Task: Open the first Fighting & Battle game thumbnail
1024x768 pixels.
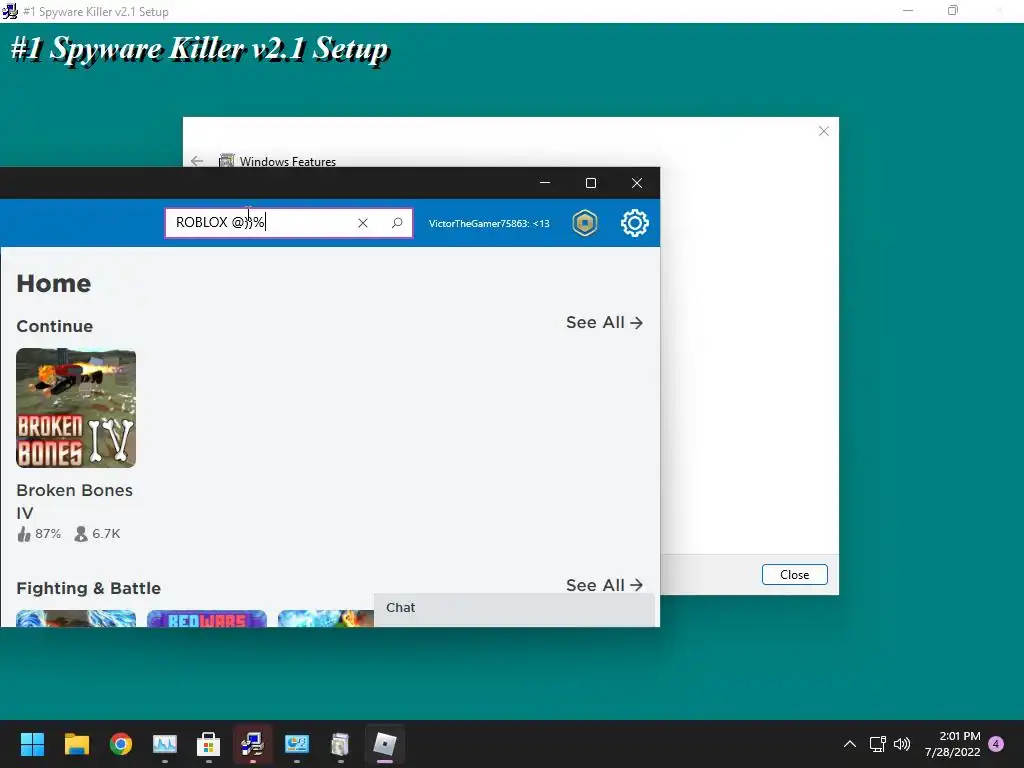Action: (76, 618)
